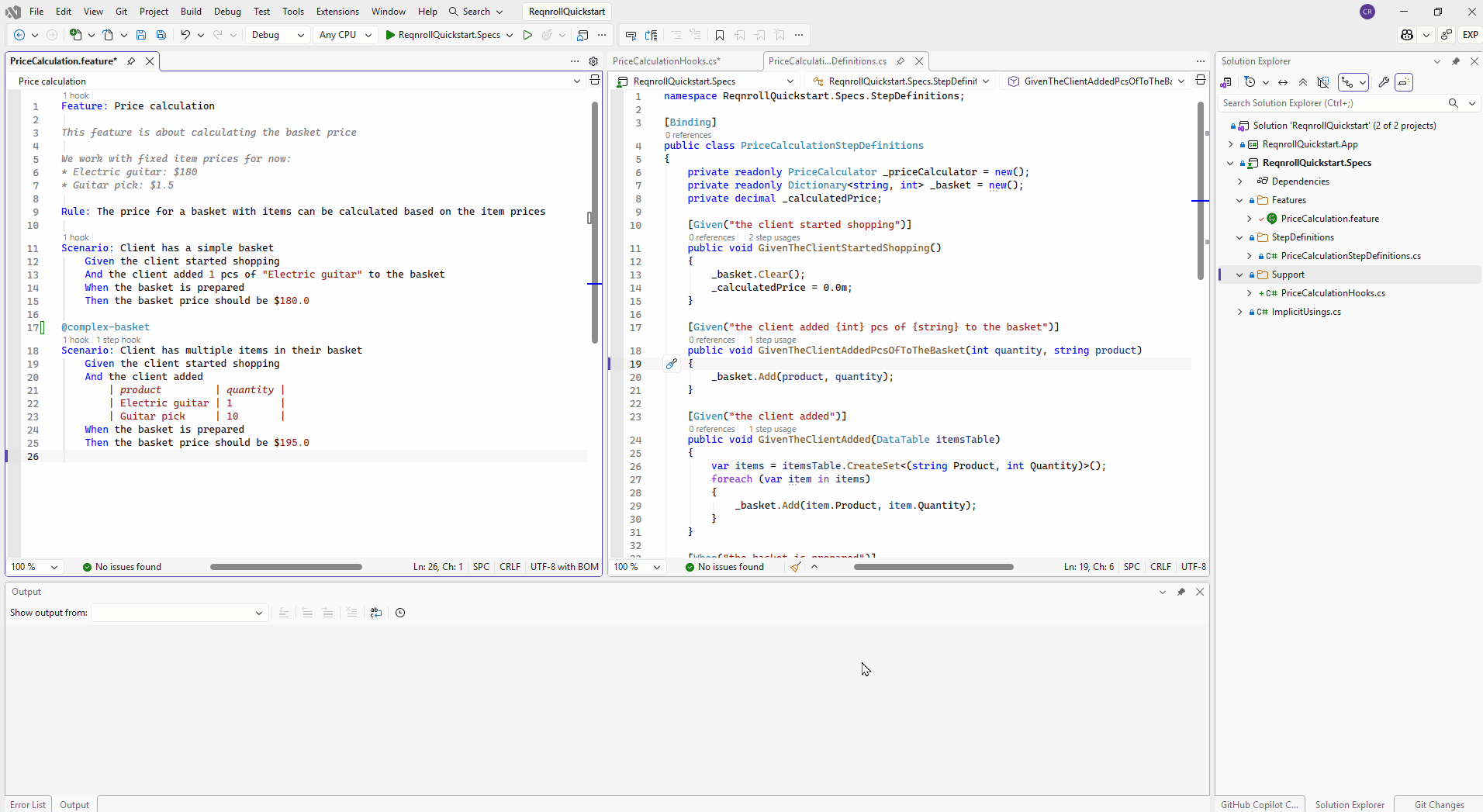Toggle pin on PriceCalculation.feature tab
The height and width of the screenshot is (812, 1483).
pyautogui.click(x=131, y=61)
